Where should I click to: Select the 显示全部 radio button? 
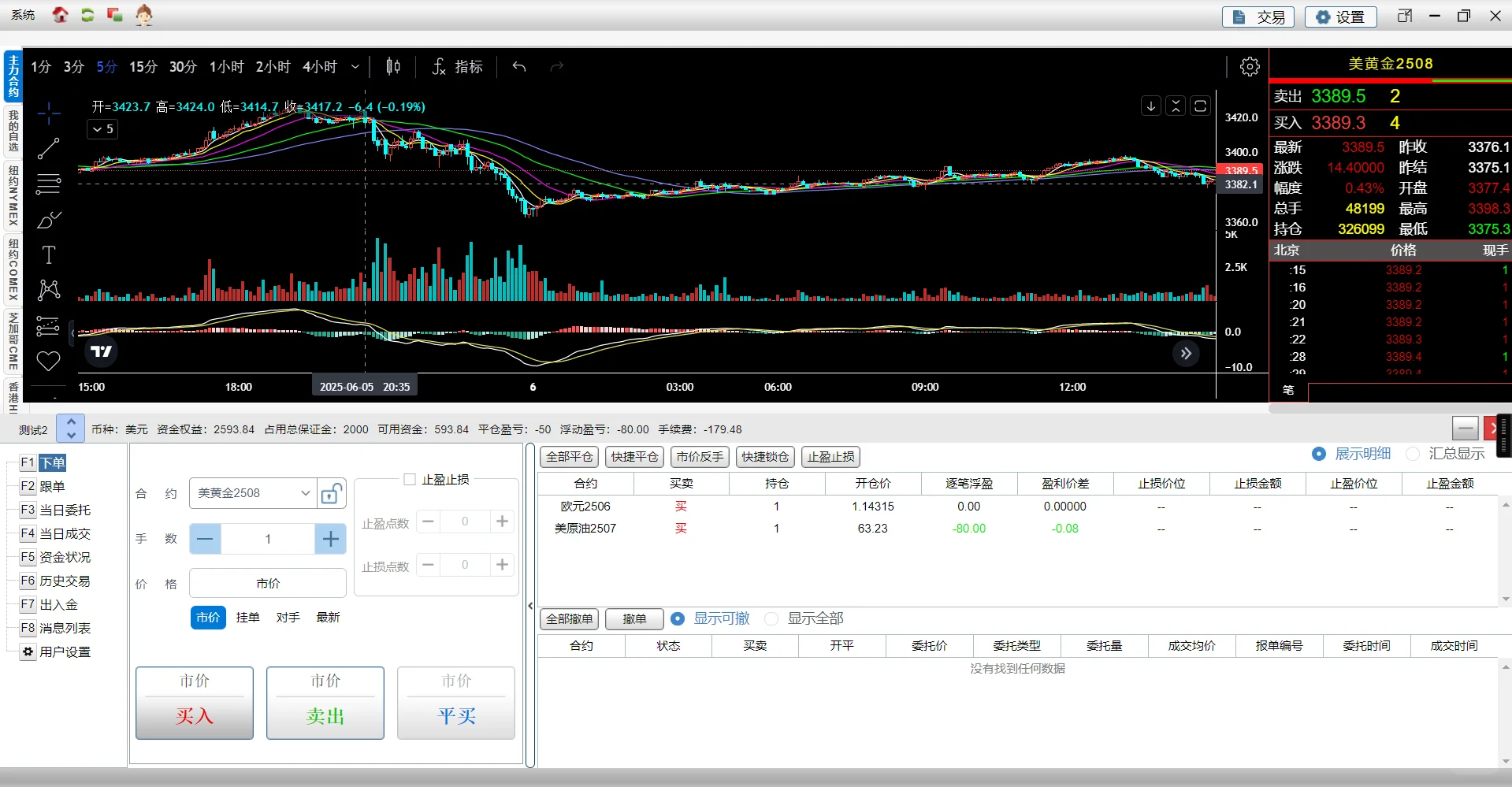(772, 619)
